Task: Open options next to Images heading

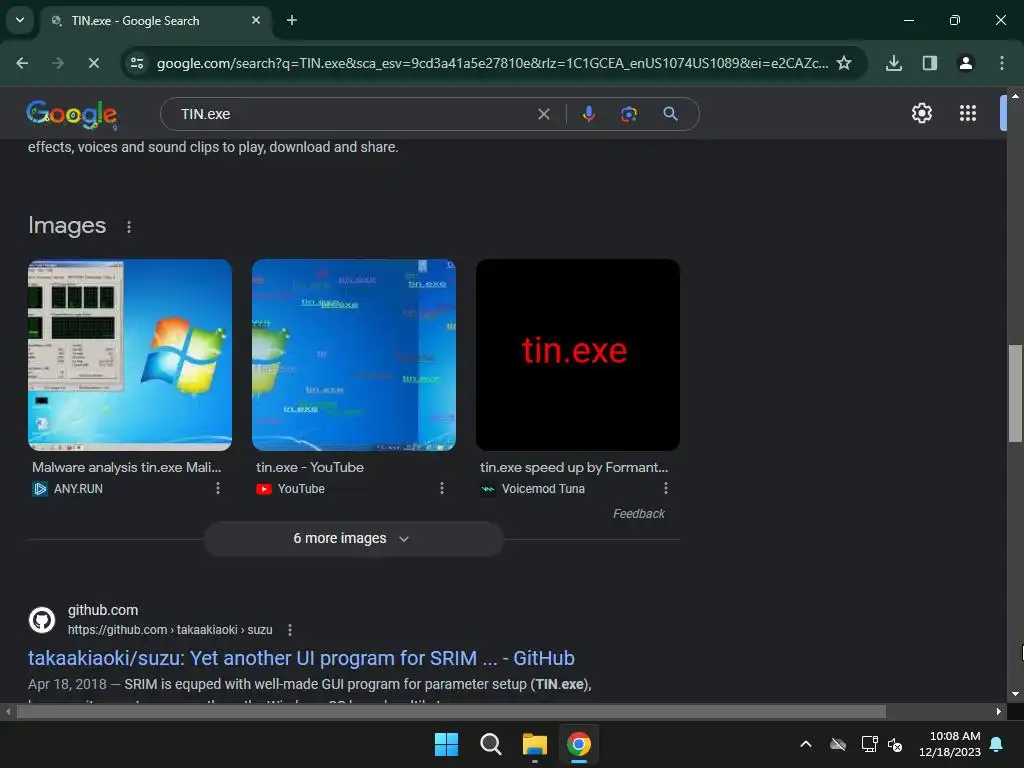Action: [x=129, y=227]
